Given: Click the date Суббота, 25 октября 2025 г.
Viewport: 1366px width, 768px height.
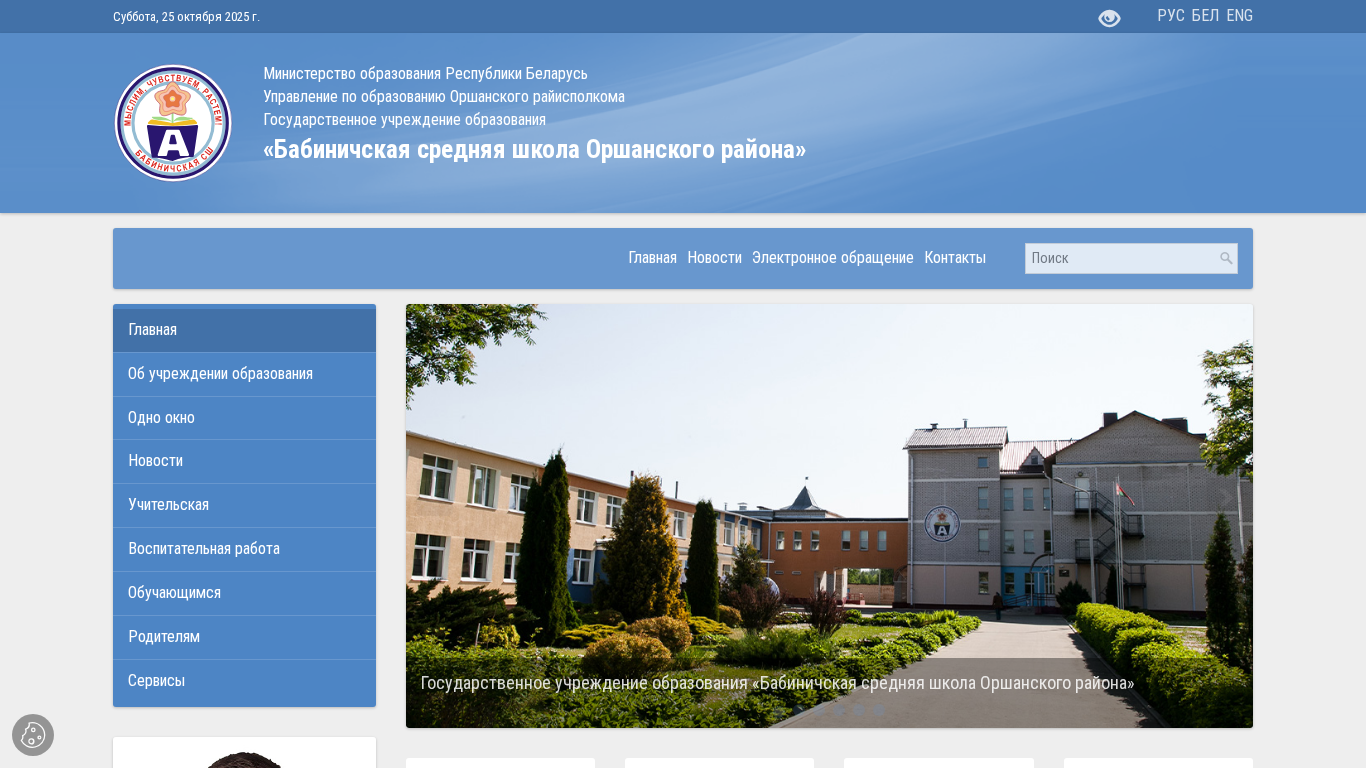Looking at the screenshot, I should (x=186, y=17).
